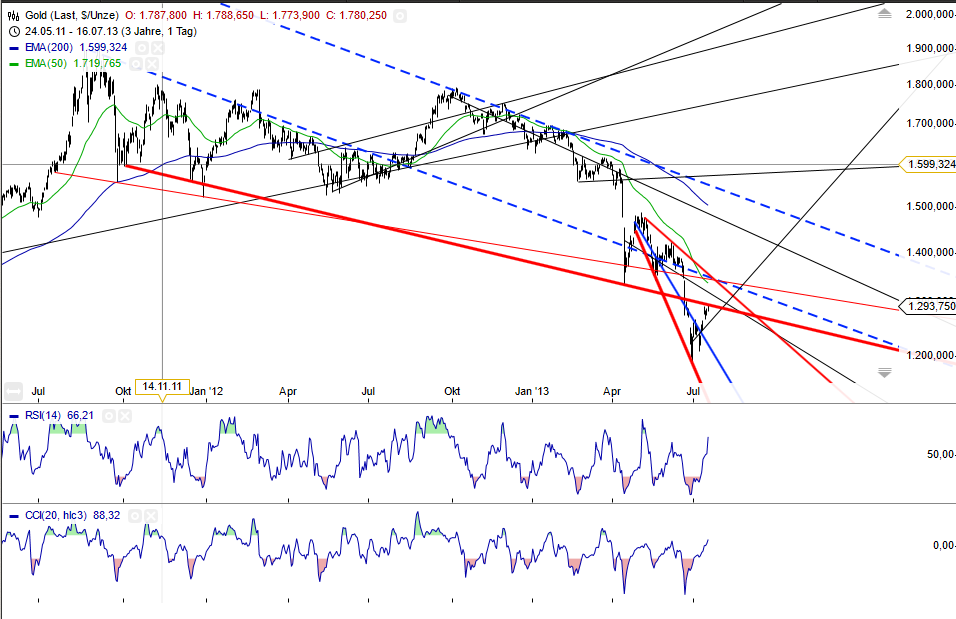Click the down triangle below the price scale

pos(883,371)
